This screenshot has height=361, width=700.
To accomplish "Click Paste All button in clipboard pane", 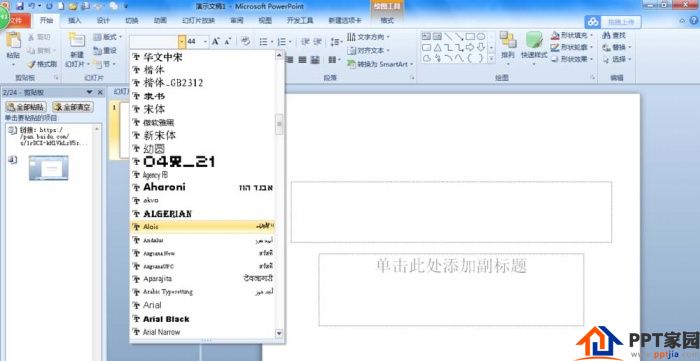I will 26,107.
